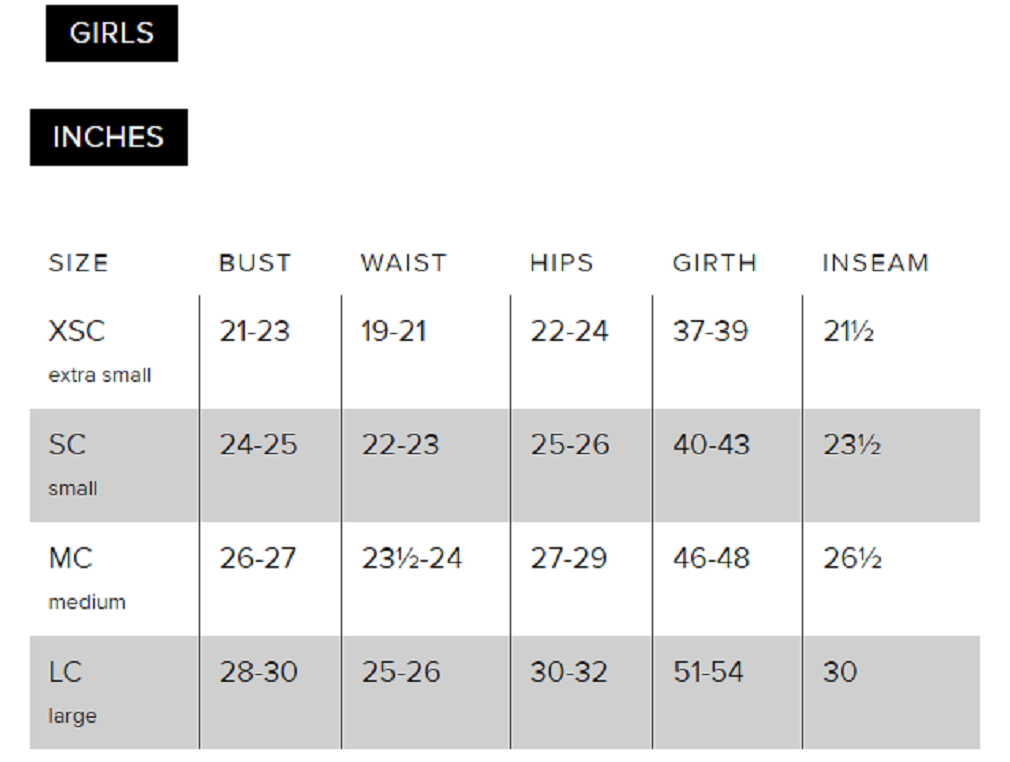Click the BUST column header
Screen dimensions: 1010x762
point(255,263)
